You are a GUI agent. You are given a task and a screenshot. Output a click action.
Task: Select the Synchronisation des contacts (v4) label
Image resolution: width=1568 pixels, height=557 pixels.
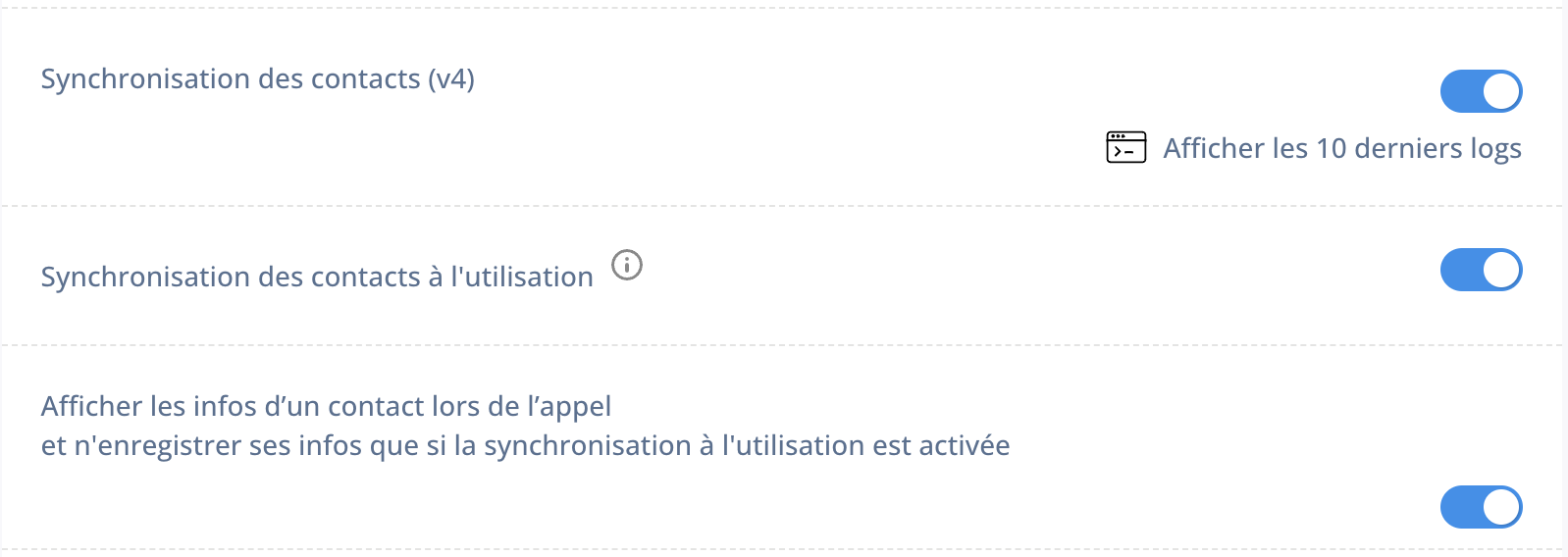pyautogui.click(x=258, y=79)
